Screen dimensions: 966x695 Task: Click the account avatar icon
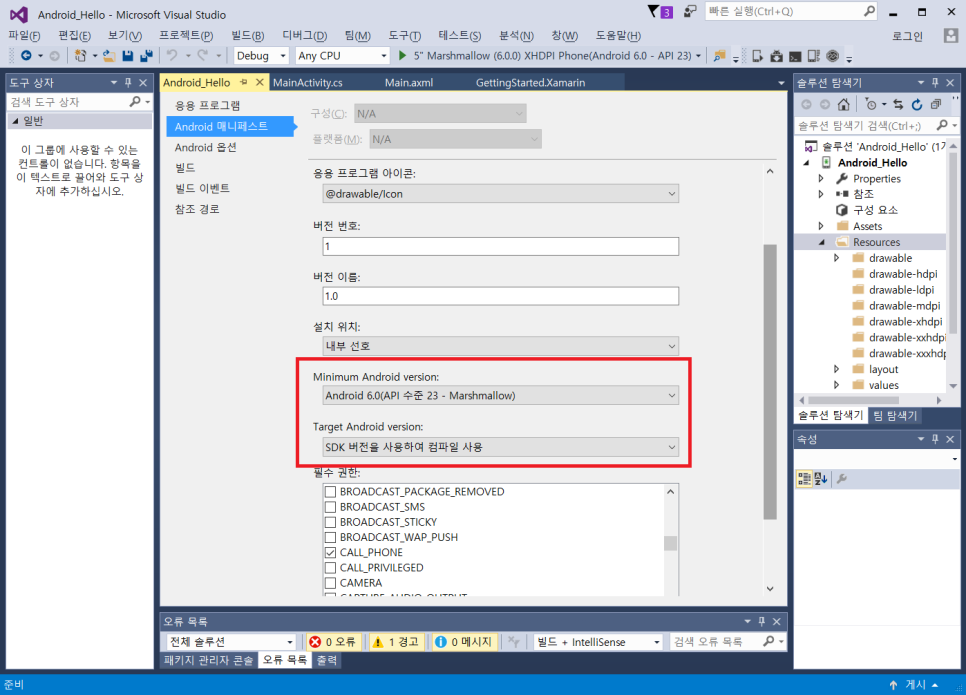[951, 36]
